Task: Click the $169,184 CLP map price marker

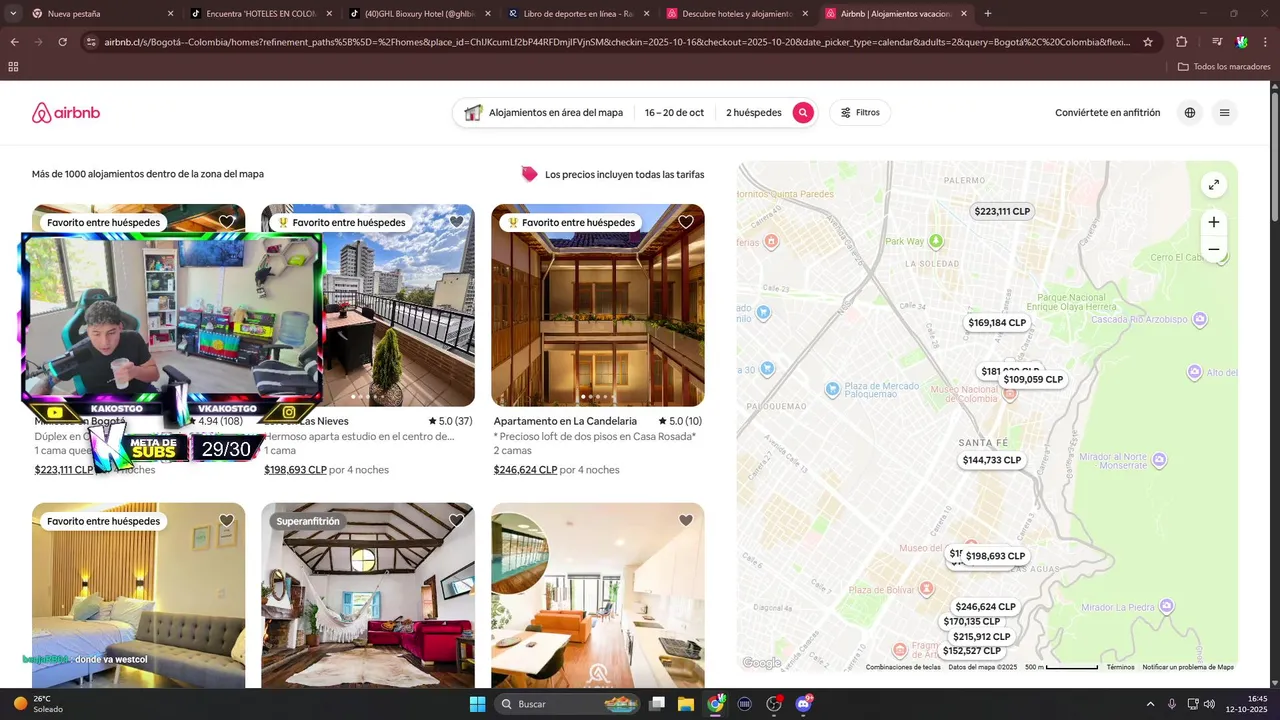Action: click(x=997, y=323)
